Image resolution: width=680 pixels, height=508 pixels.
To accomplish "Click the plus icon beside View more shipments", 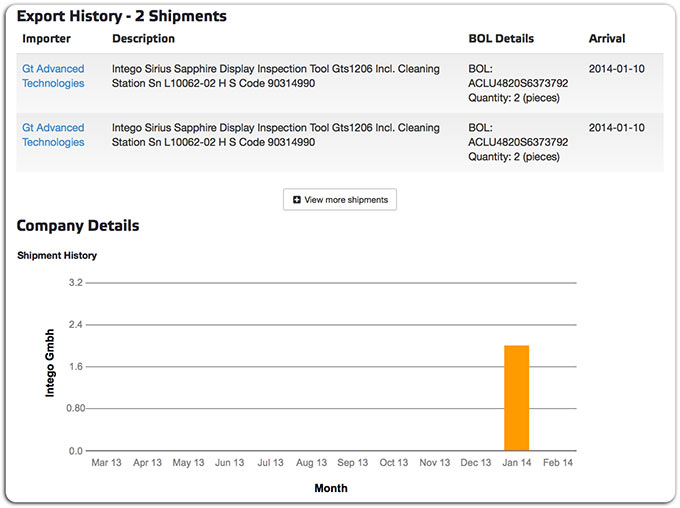I will pyautogui.click(x=297, y=200).
